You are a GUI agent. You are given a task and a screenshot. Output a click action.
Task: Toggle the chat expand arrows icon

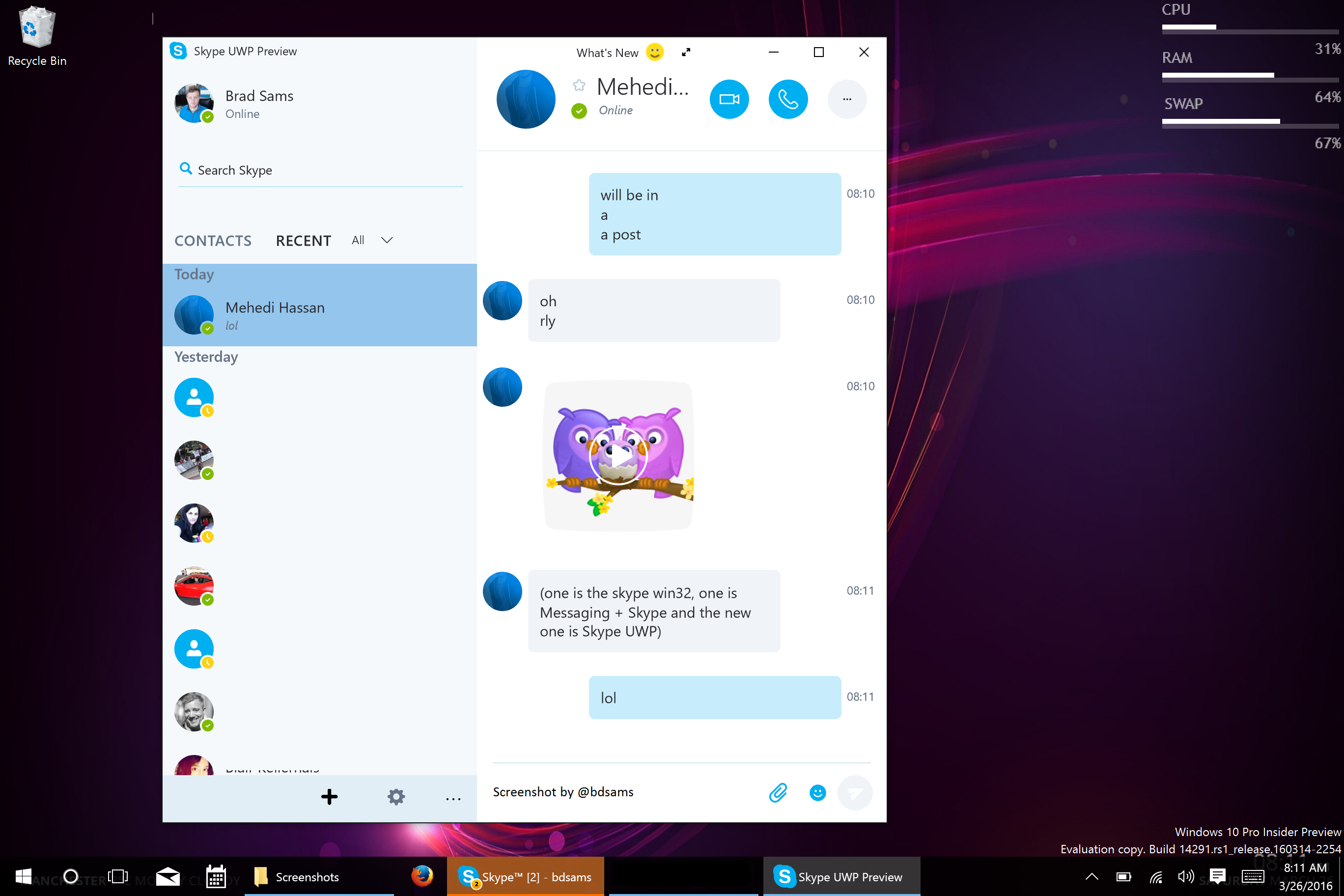coord(686,53)
